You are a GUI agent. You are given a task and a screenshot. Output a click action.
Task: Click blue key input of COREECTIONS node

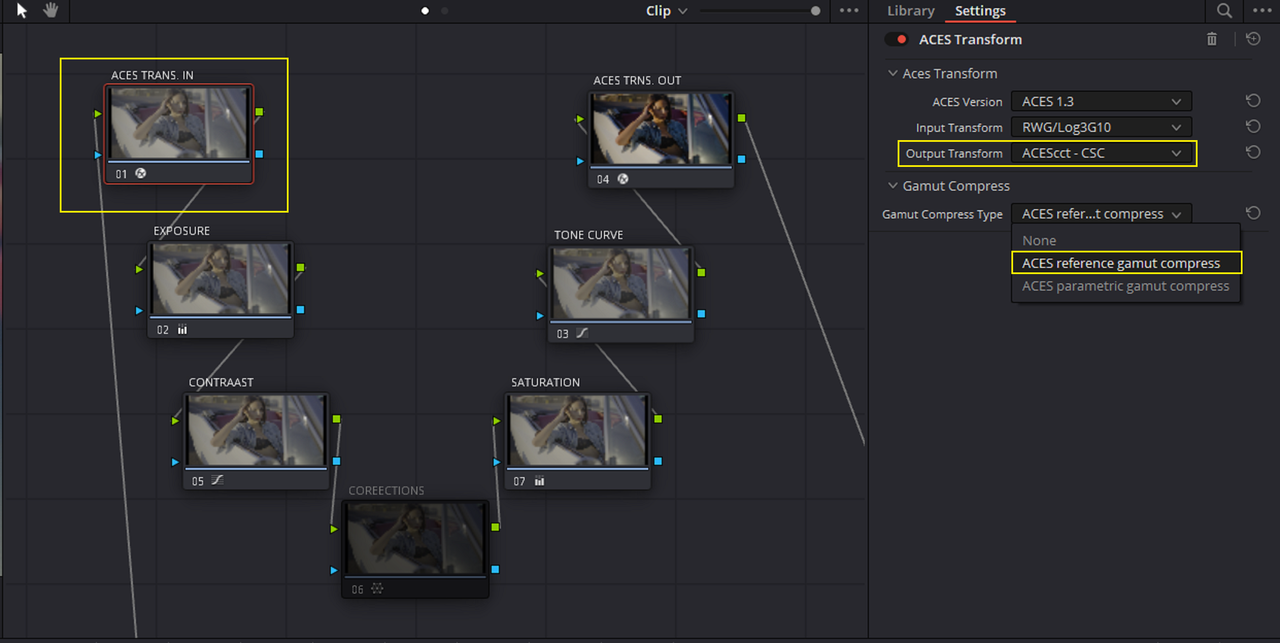[x=334, y=570]
